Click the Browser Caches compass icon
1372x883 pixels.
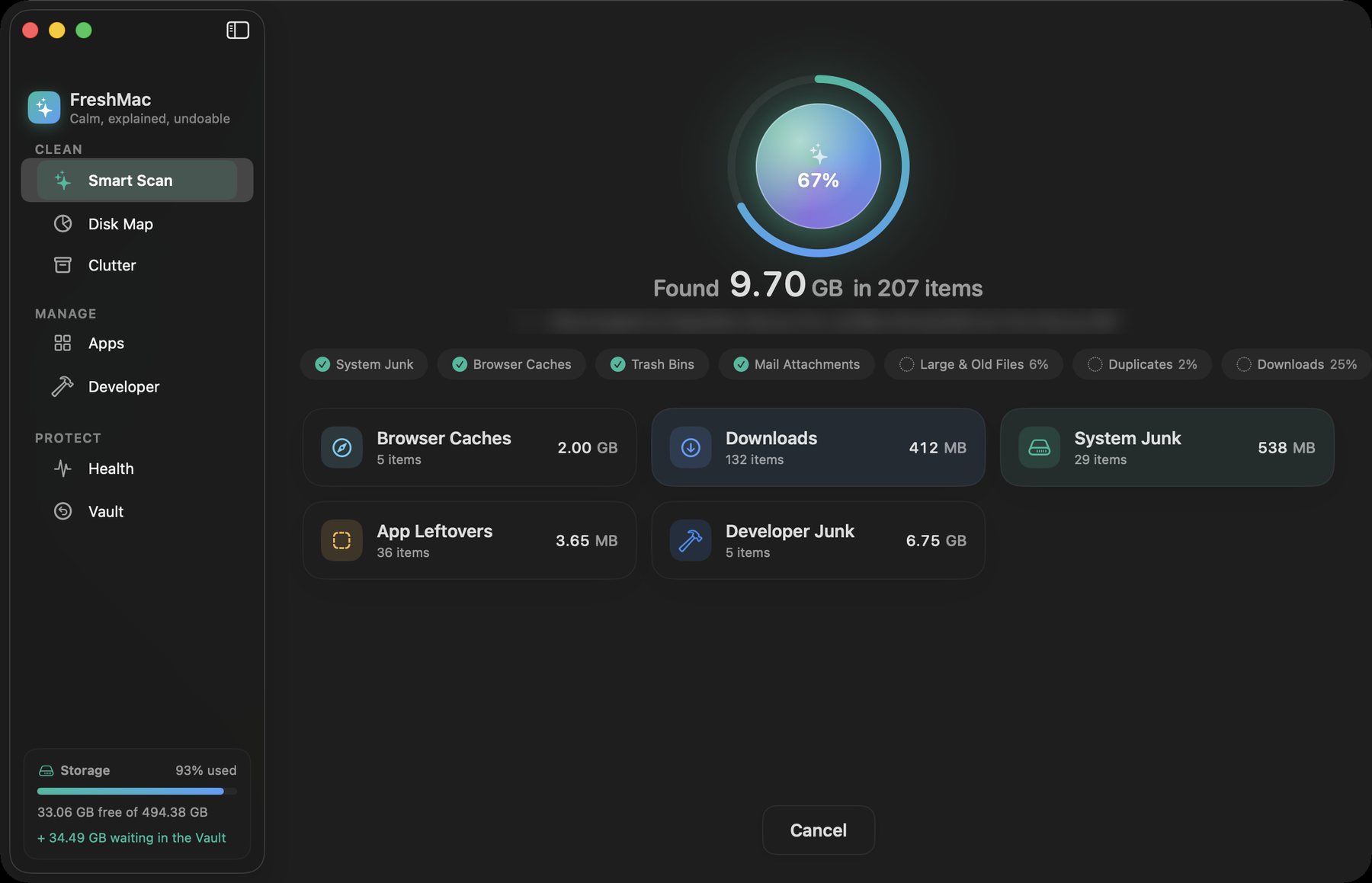pos(341,447)
